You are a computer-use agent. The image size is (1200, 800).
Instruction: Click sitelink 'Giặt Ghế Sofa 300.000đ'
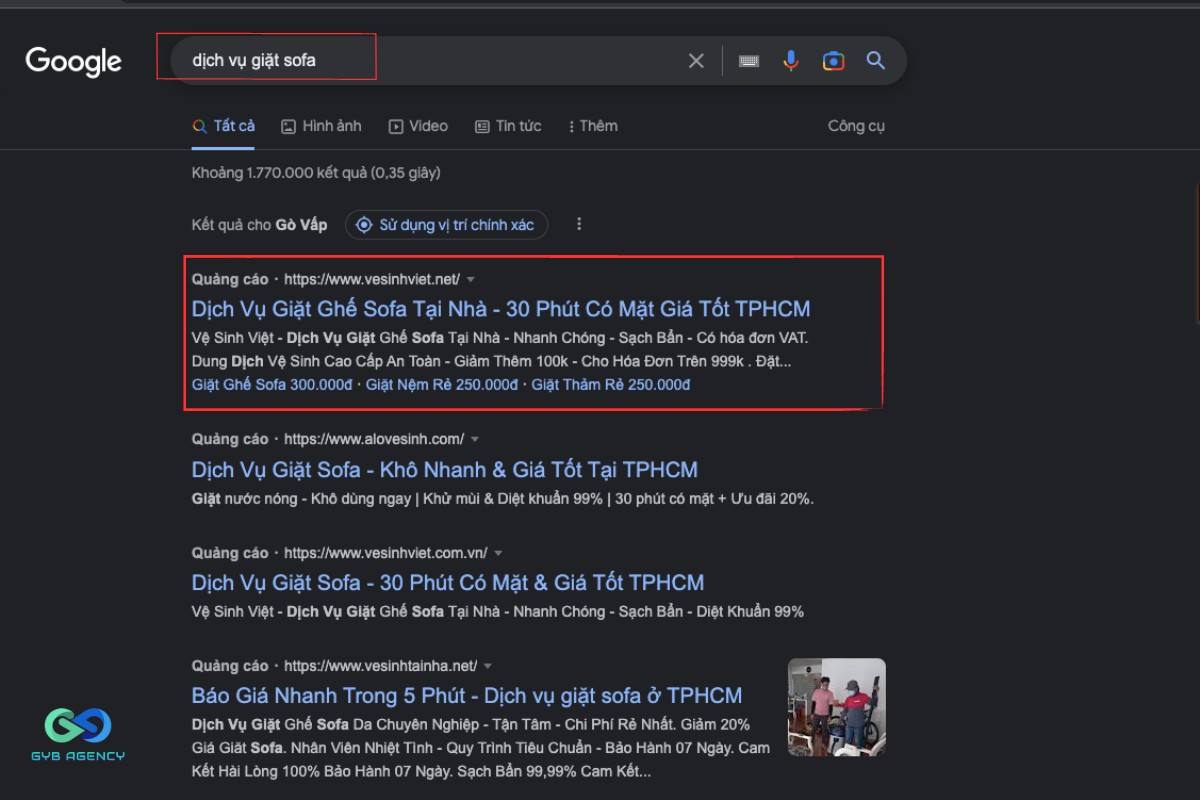point(272,385)
